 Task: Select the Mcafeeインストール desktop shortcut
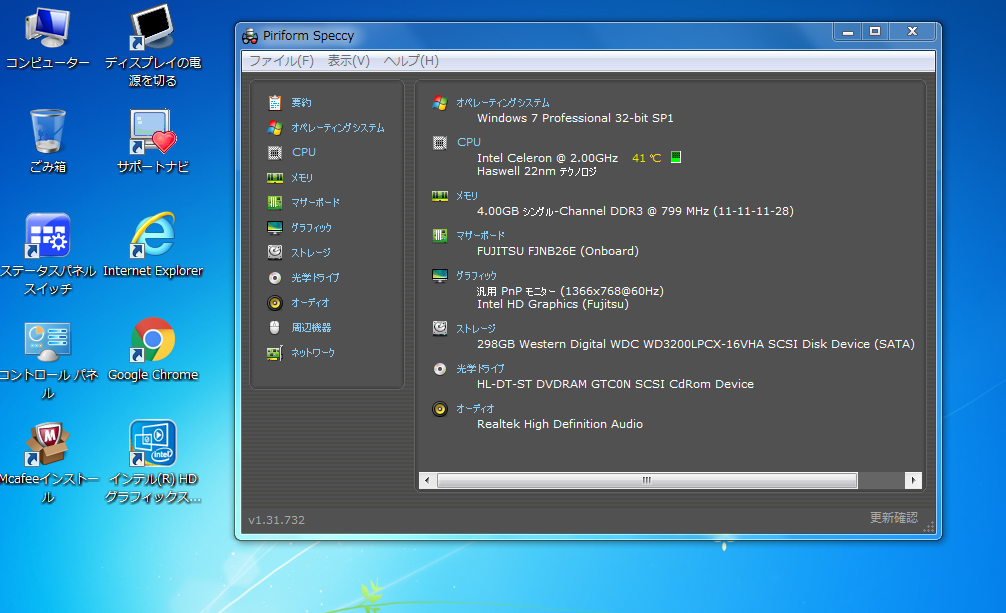click(48, 463)
